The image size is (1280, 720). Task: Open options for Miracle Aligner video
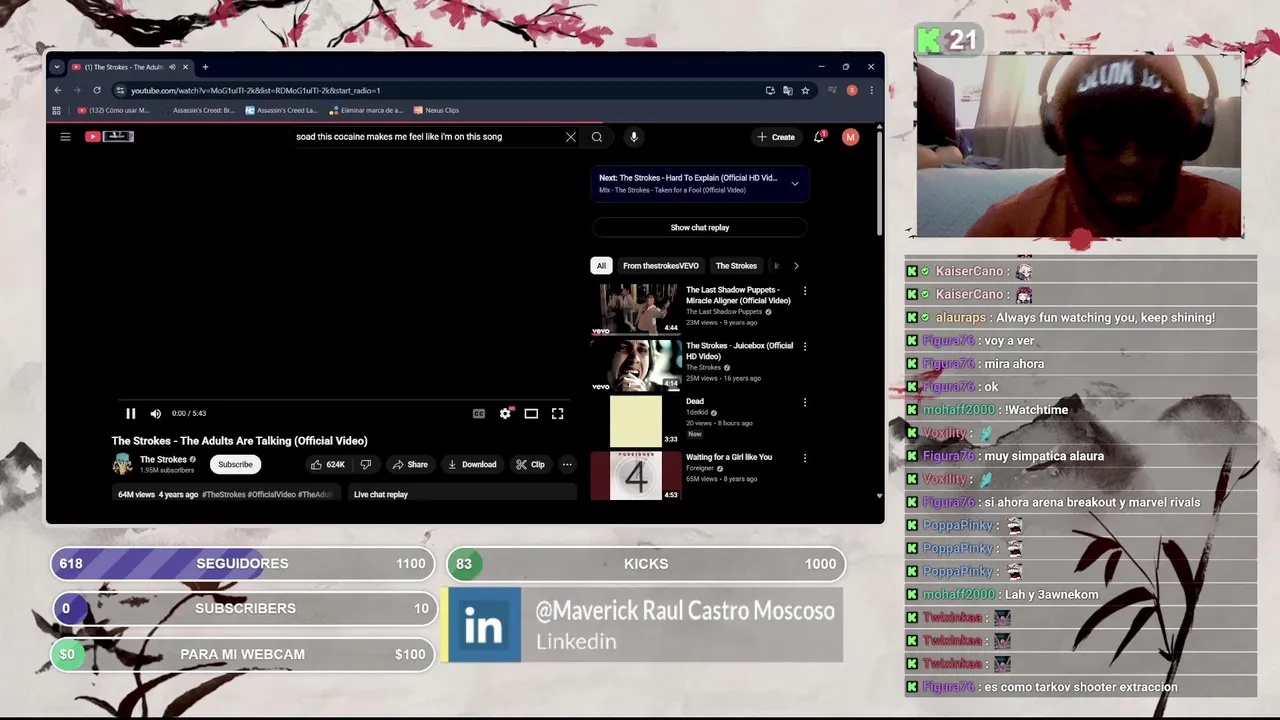click(805, 291)
